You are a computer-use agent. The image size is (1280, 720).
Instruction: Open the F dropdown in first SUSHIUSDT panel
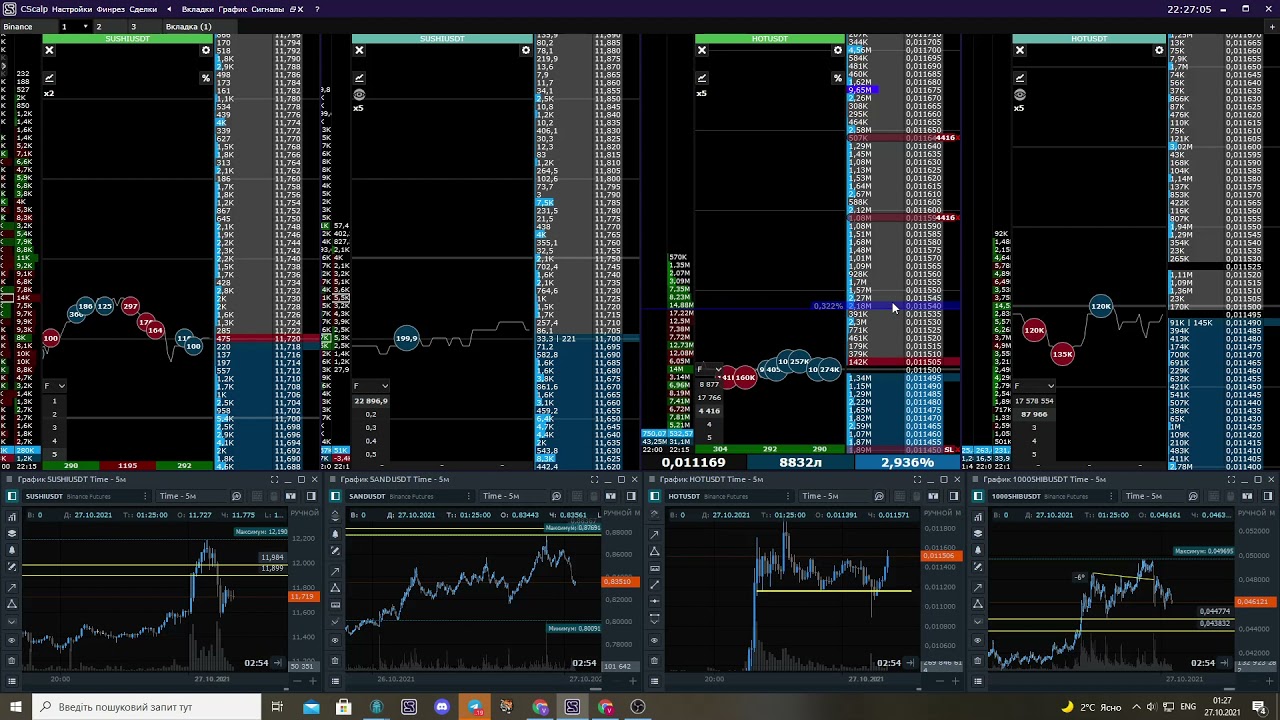55,386
